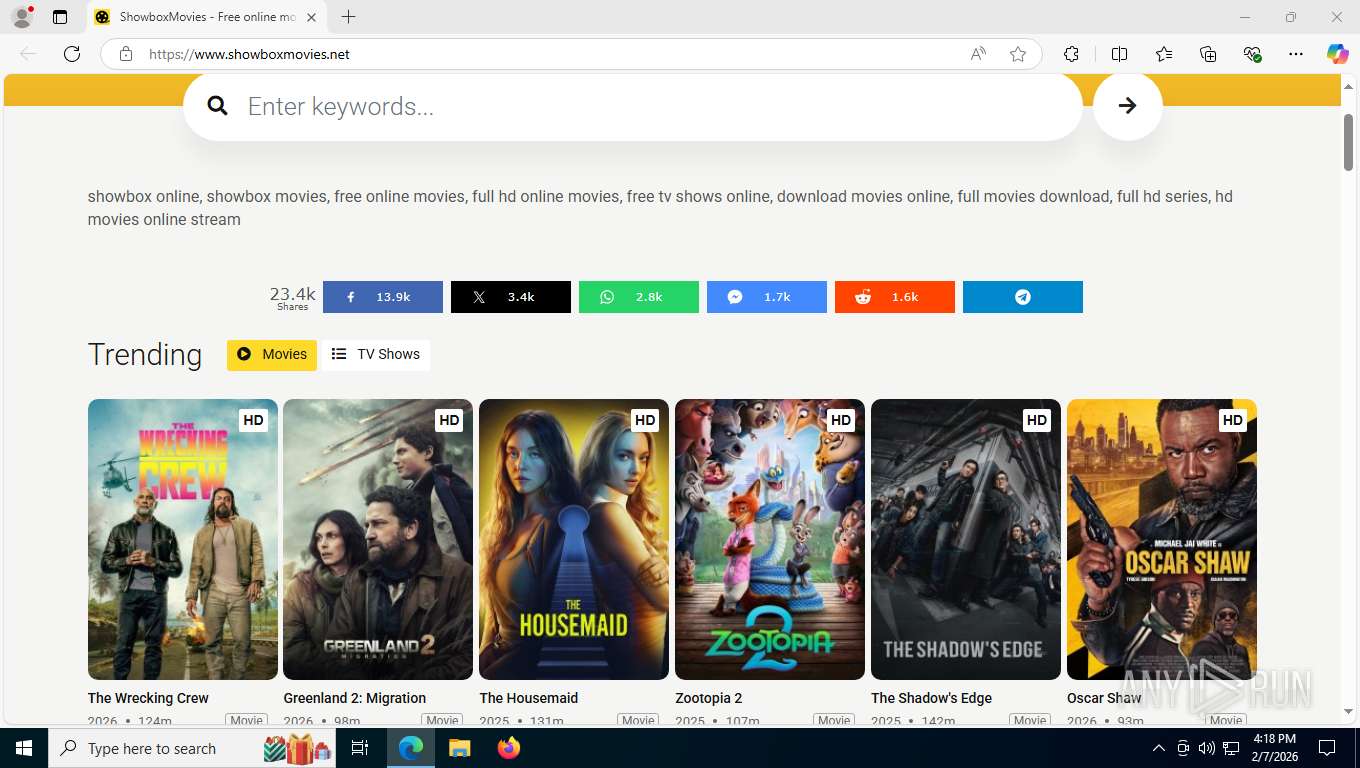Open a new browser tab

tap(348, 17)
